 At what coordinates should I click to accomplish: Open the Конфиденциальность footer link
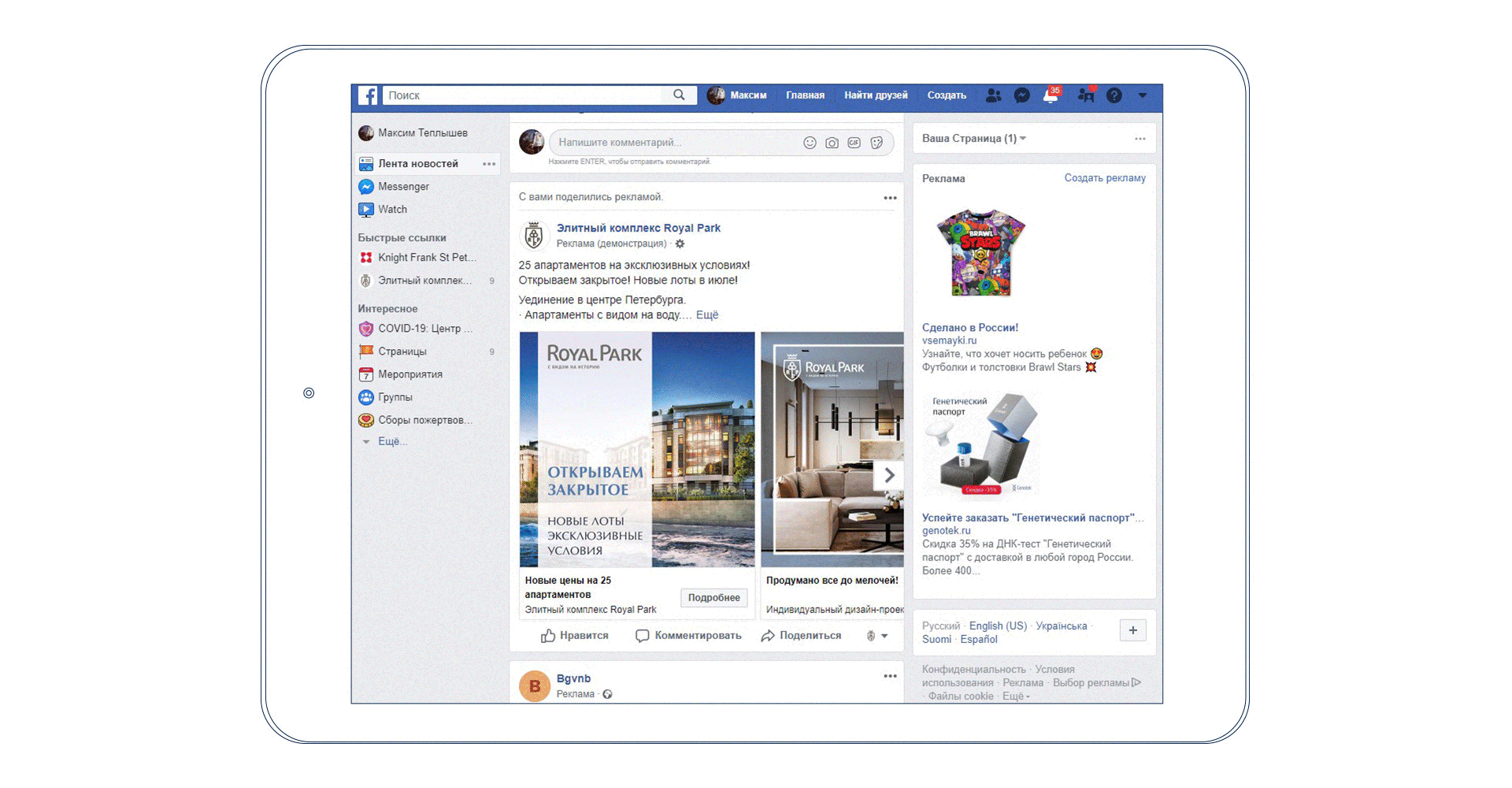tap(973, 670)
